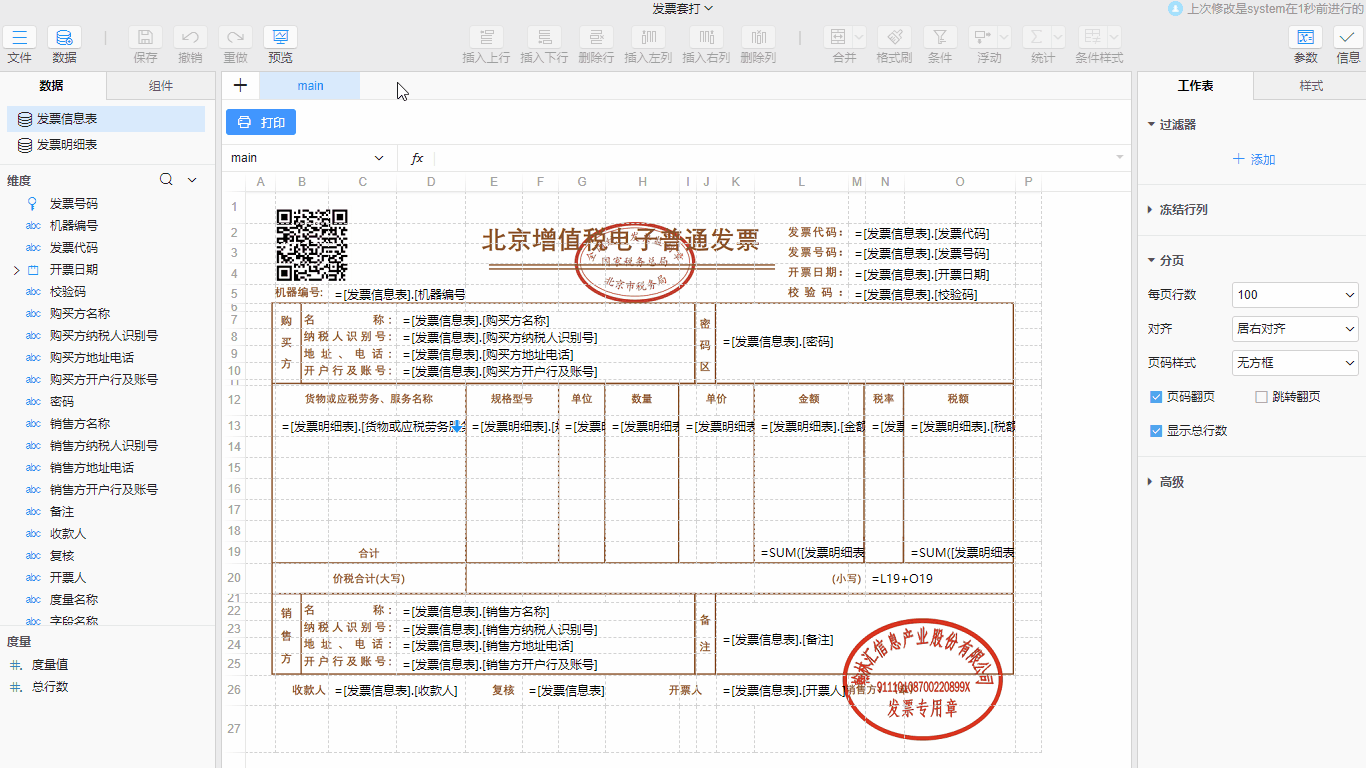Click the fx formula icon
This screenshot has height=768, width=1366.
(417, 158)
